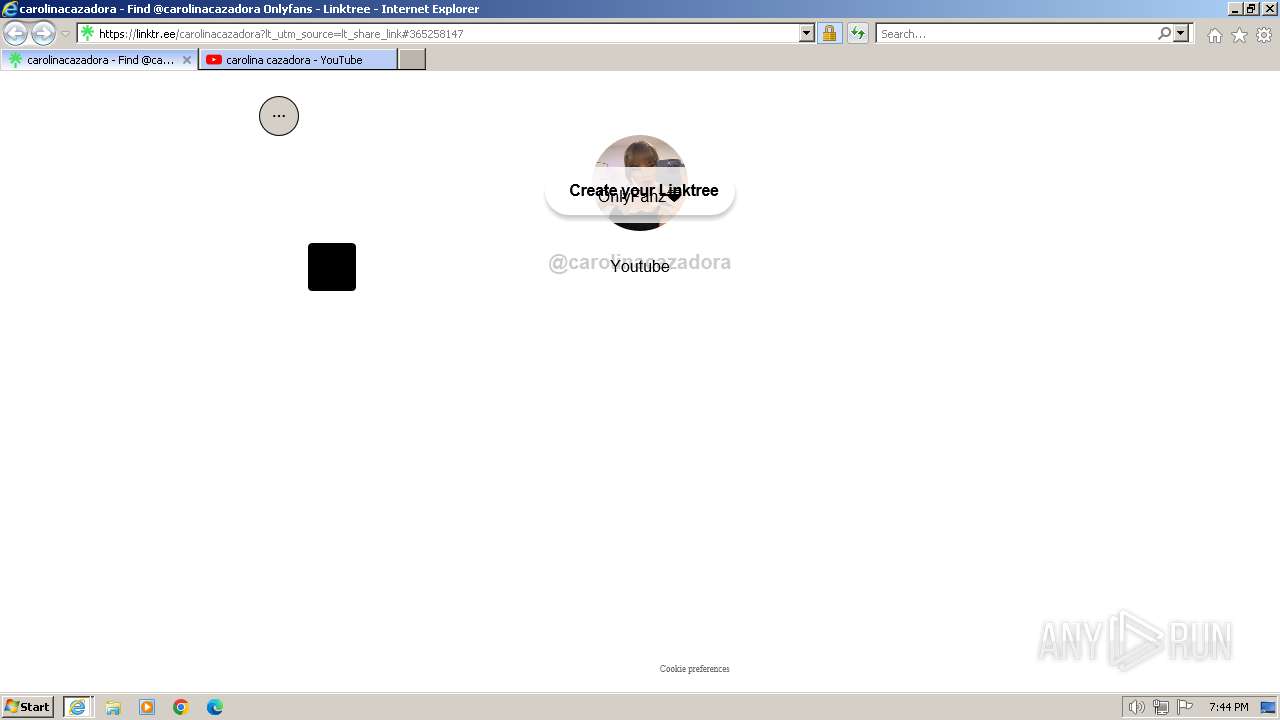Click the Search box field
This screenshot has height=720, width=1280.
tap(1015, 34)
